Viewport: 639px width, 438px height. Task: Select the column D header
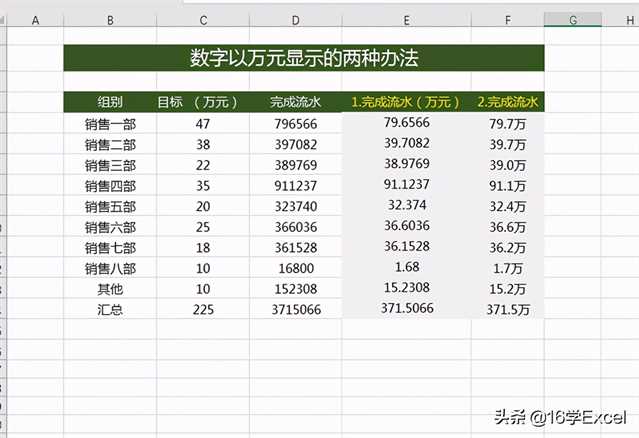295,20
